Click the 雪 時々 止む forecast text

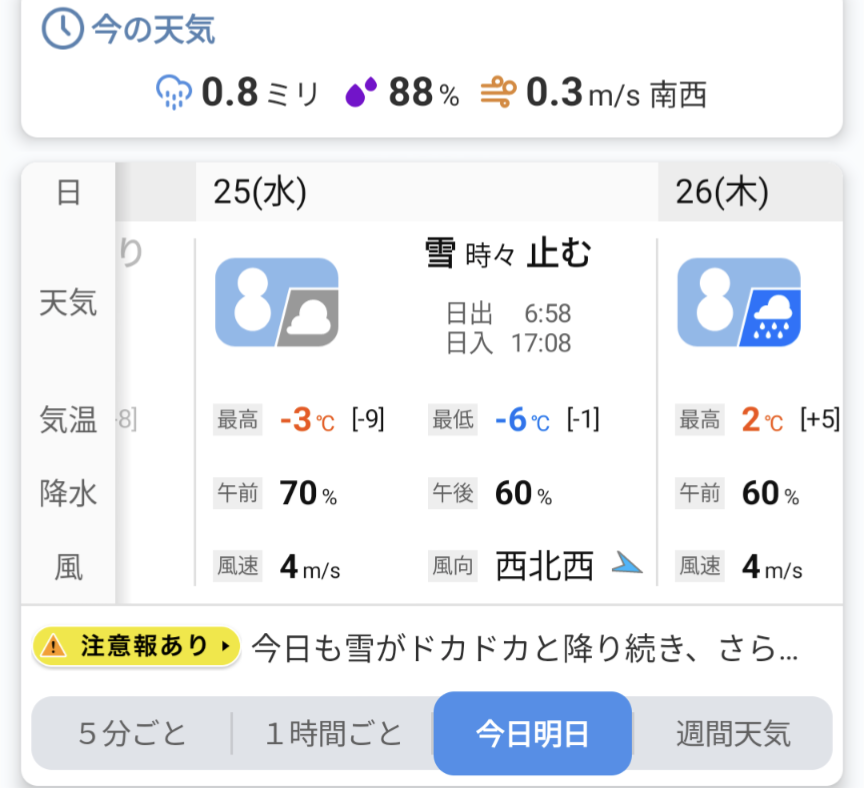point(508,254)
